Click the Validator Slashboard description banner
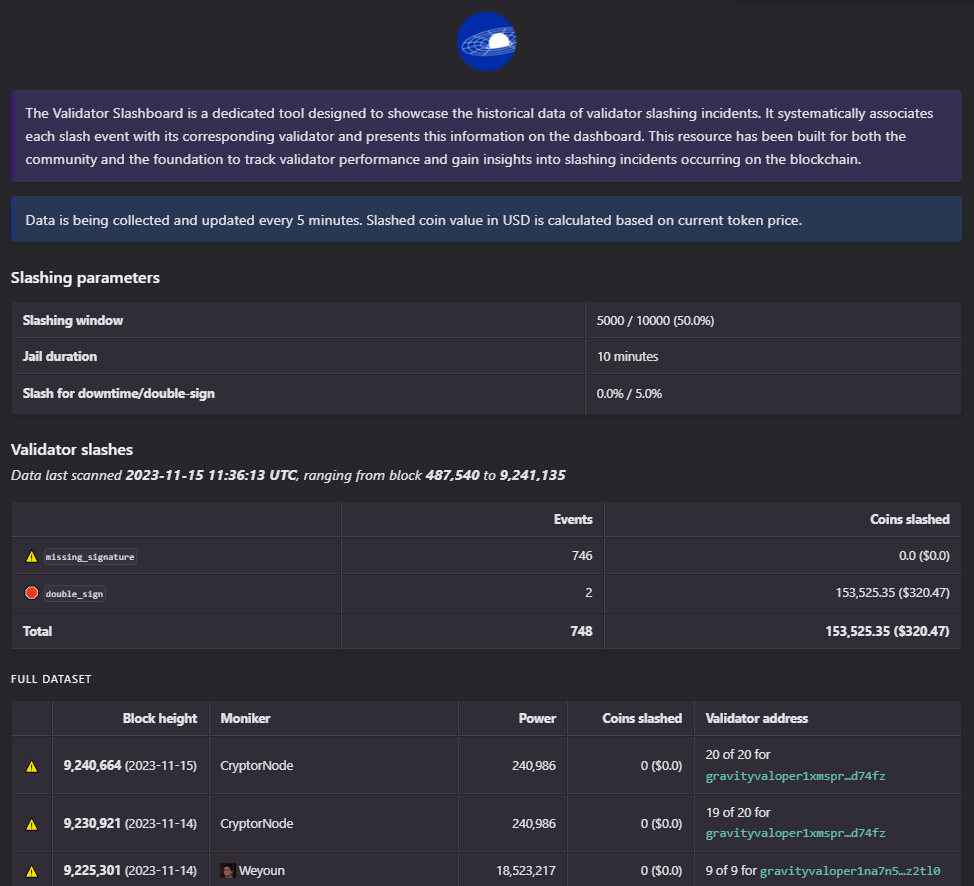 point(486,136)
